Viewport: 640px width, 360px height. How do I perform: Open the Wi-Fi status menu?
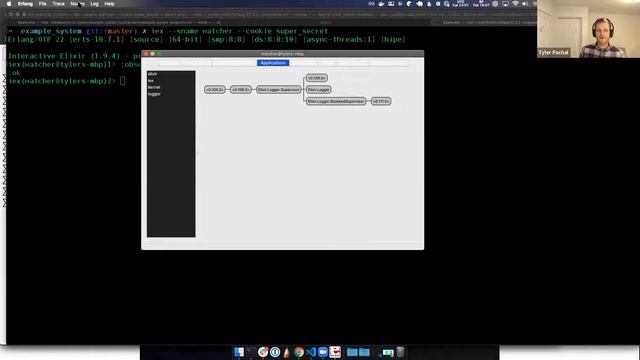click(x=516, y=4)
